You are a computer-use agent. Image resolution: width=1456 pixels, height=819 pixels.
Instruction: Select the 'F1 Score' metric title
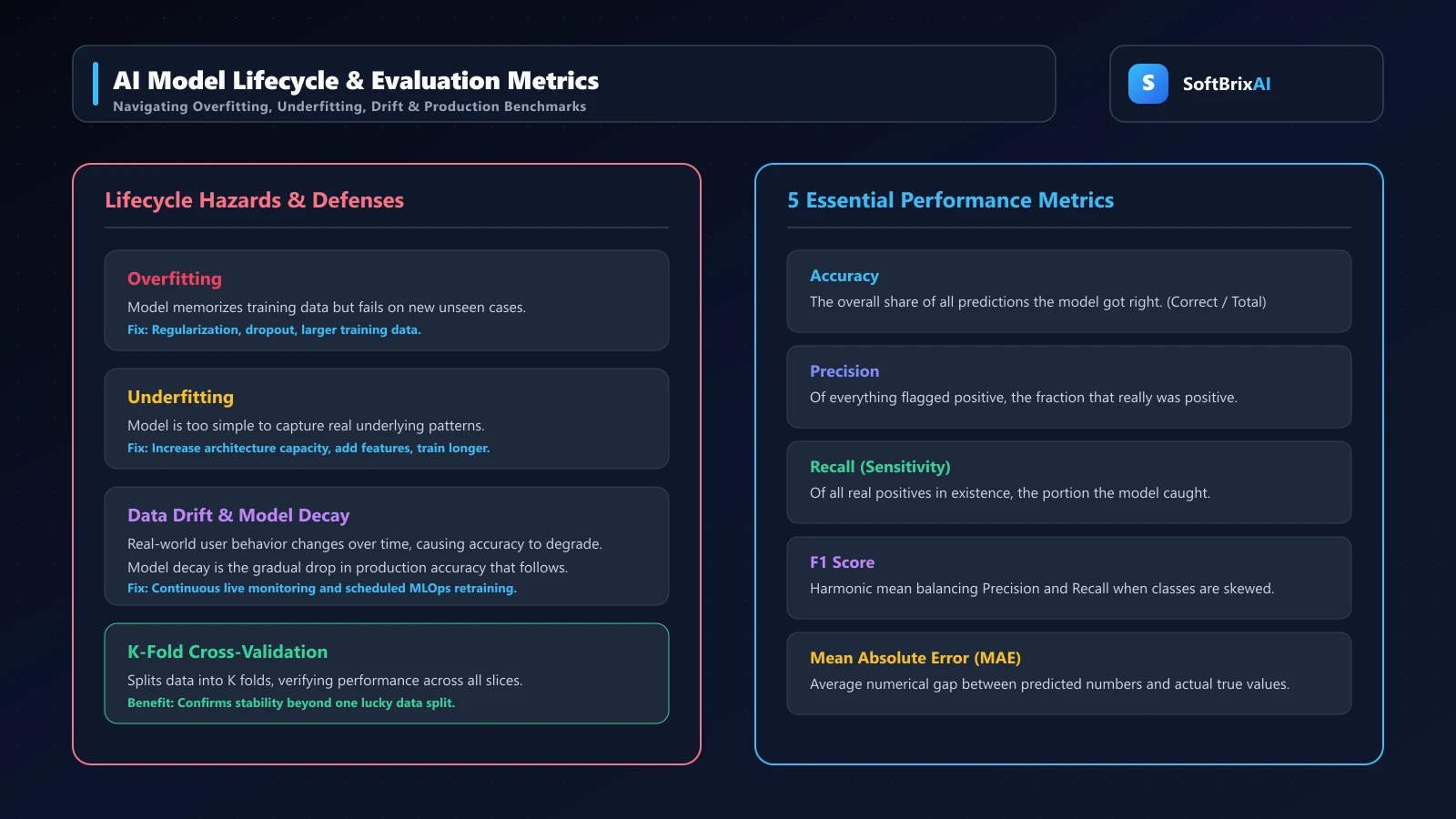(842, 562)
